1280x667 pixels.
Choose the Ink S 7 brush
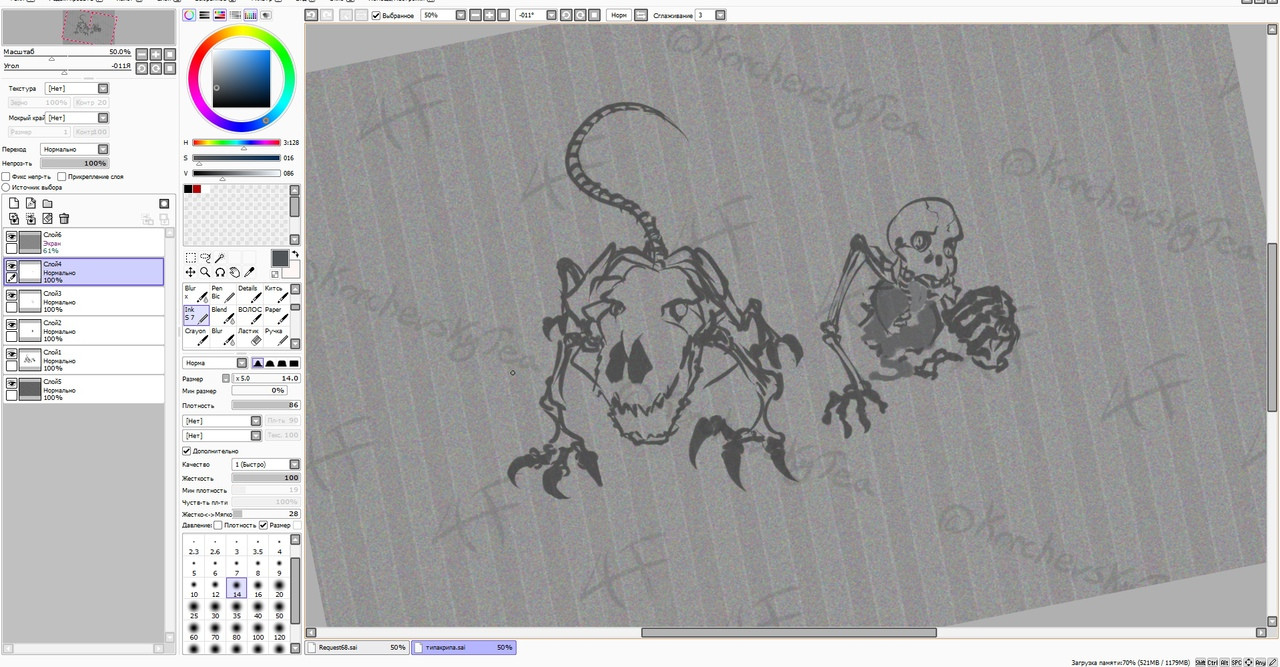196,315
